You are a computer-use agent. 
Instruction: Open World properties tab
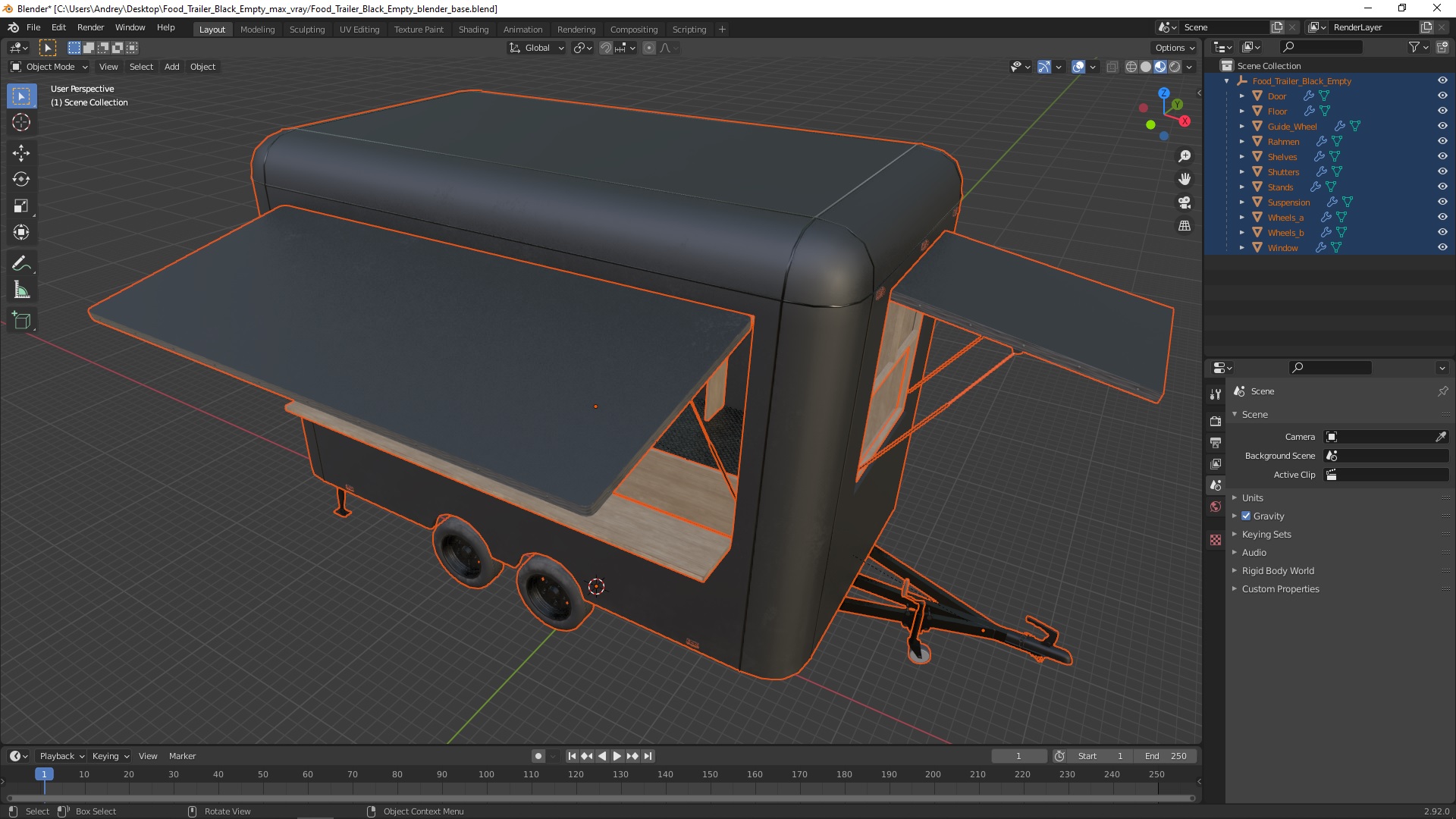(x=1216, y=507)
